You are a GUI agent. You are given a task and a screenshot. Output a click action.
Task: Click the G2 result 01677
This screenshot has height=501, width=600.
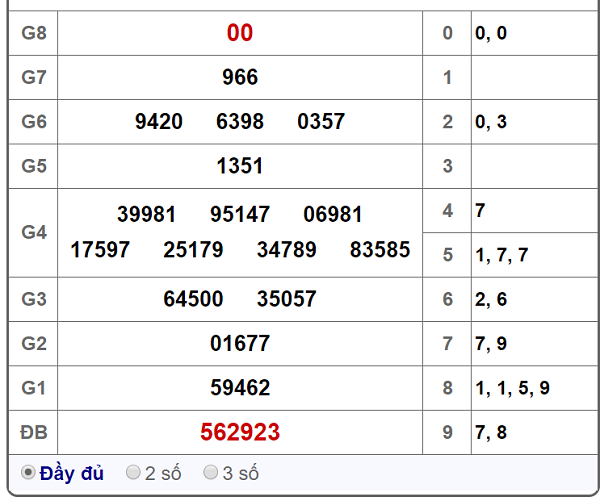tap(240, 344)
